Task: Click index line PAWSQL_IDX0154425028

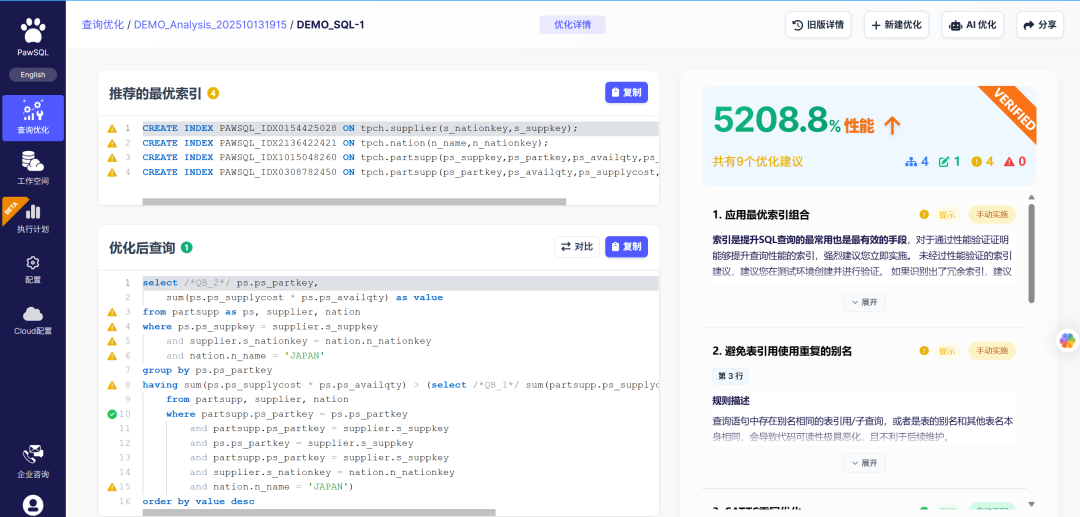Action: click(x=360, y=128)
